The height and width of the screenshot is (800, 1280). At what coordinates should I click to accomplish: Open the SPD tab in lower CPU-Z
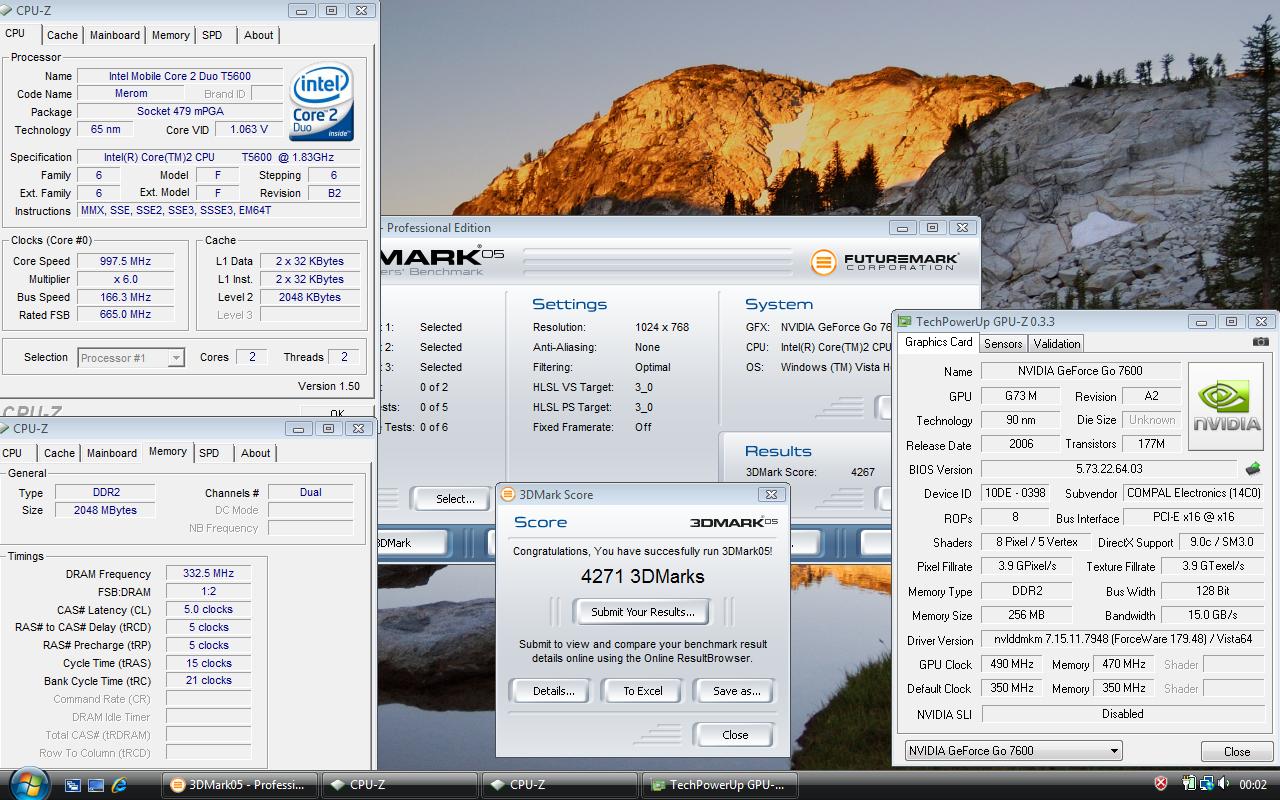point(209,453)
